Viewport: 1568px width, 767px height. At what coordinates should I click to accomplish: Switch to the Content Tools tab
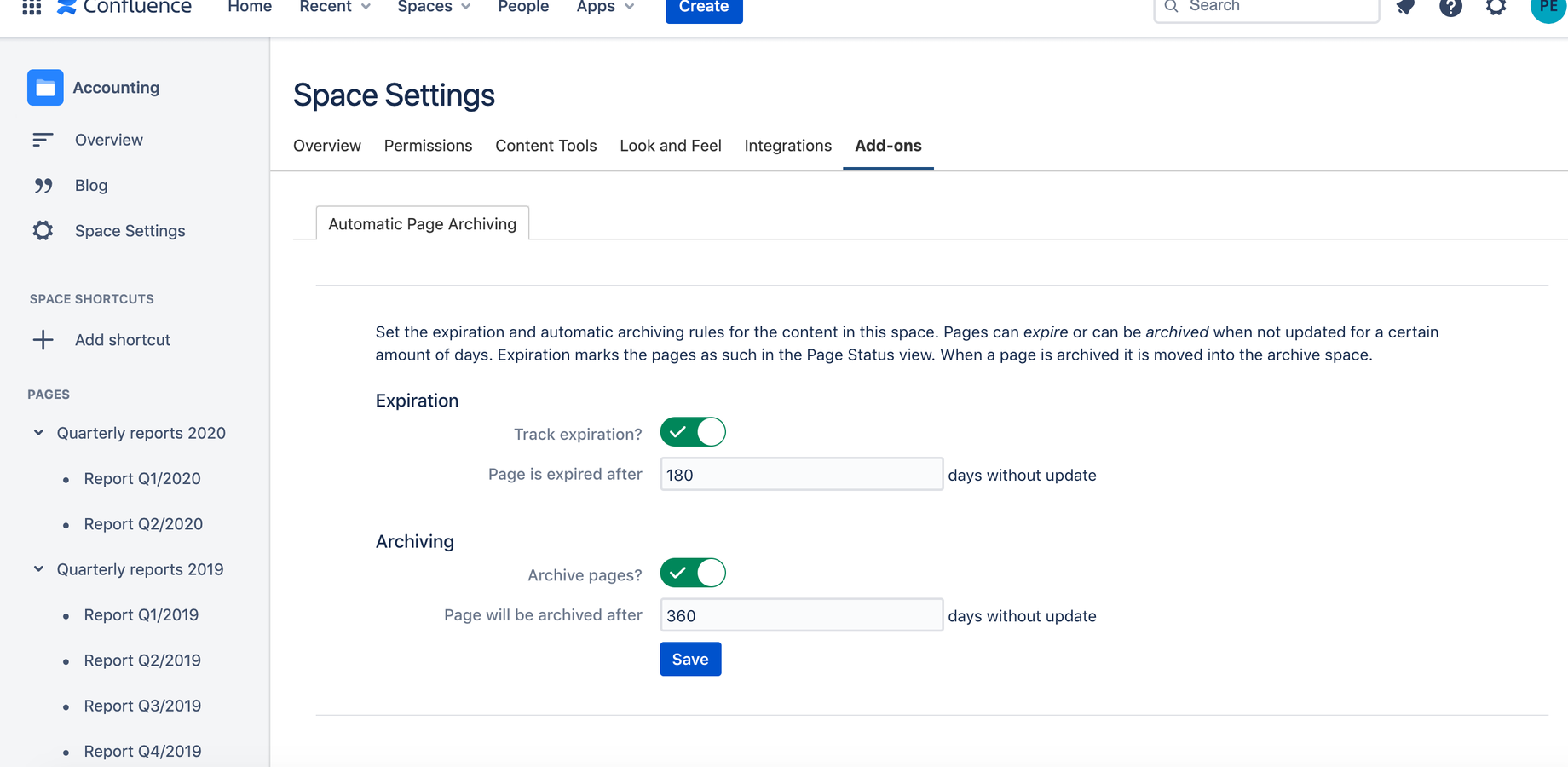(x=545, y=146)
